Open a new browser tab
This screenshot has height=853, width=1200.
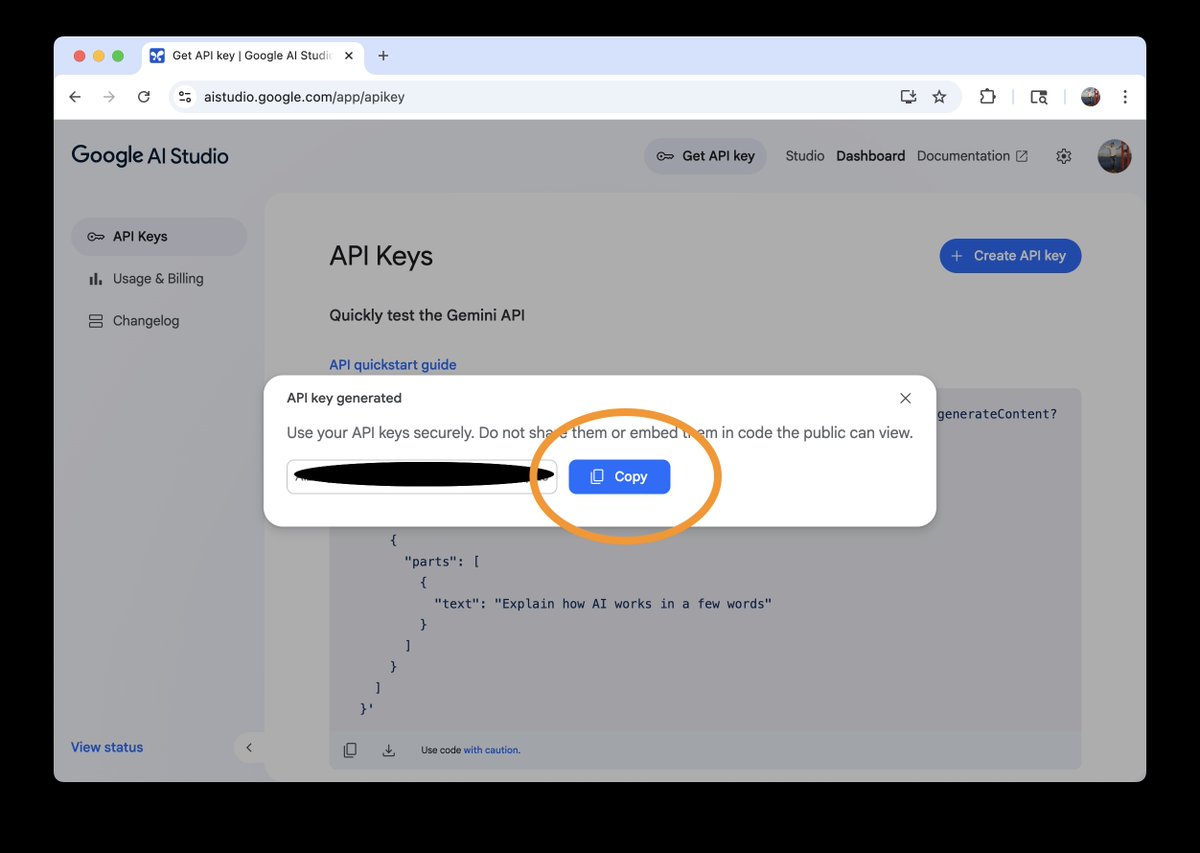383,56
